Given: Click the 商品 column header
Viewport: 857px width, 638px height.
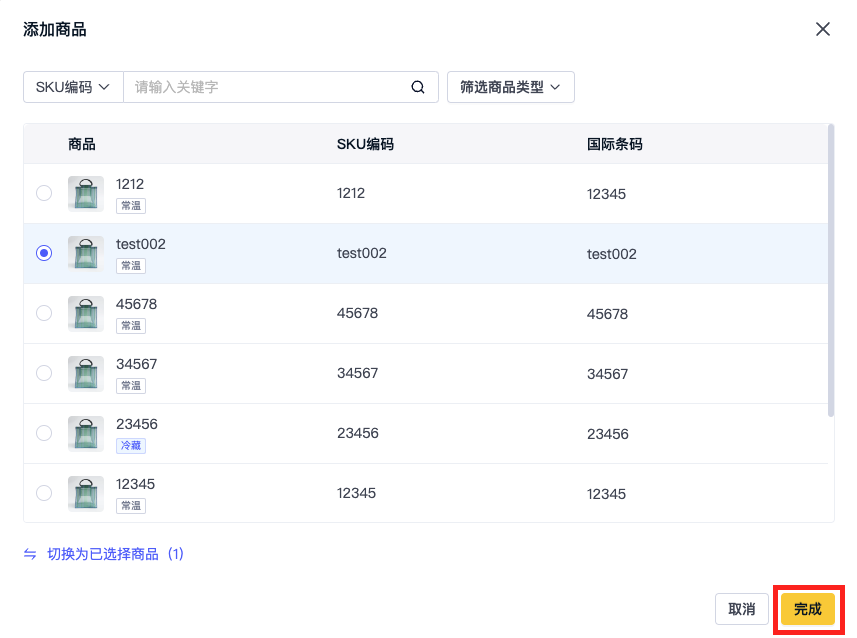Looking at the screenshot, I should pyautogui.click(x=82, y=144).
